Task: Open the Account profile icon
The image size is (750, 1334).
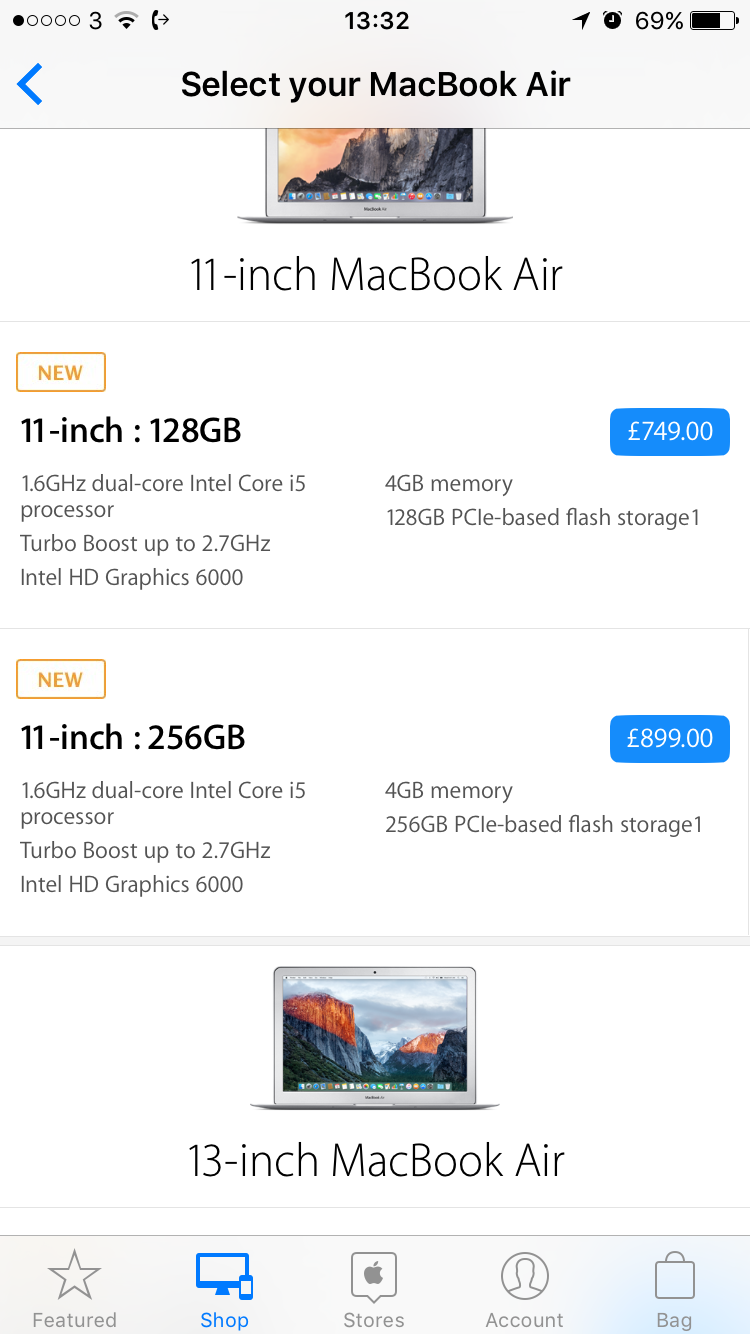Action: pyautogui.click(x=524, y=1277)
